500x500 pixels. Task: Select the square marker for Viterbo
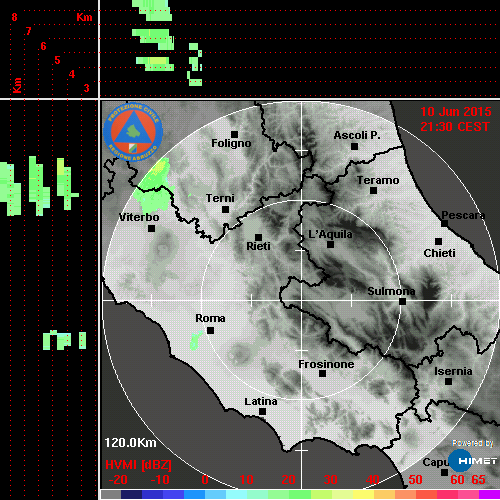pos(151,229)
